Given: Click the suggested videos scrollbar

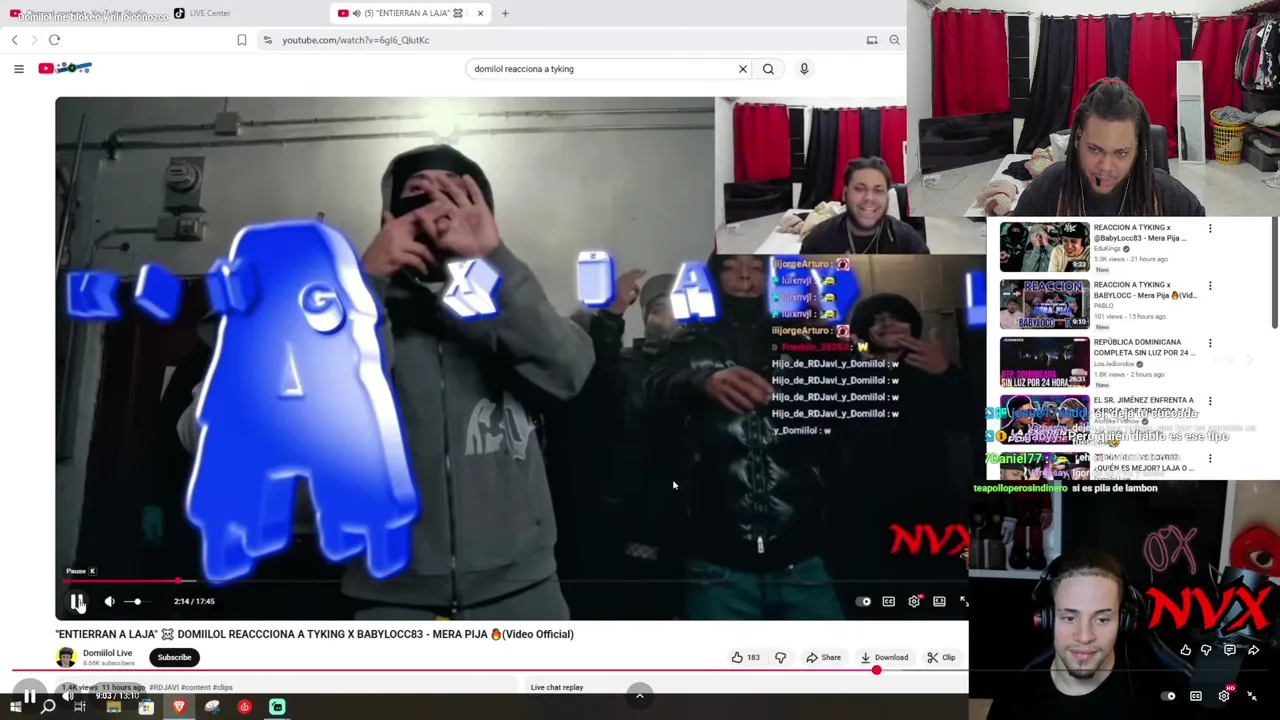Looking at the screenshot, I should point(1275,272).
